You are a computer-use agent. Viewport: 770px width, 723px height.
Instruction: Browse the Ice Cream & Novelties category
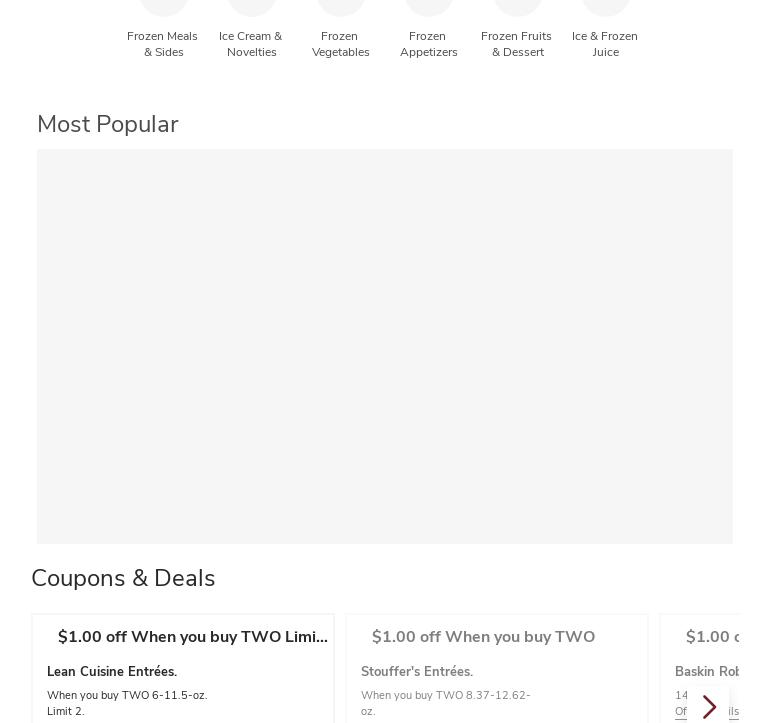click(x=251, y=43)
